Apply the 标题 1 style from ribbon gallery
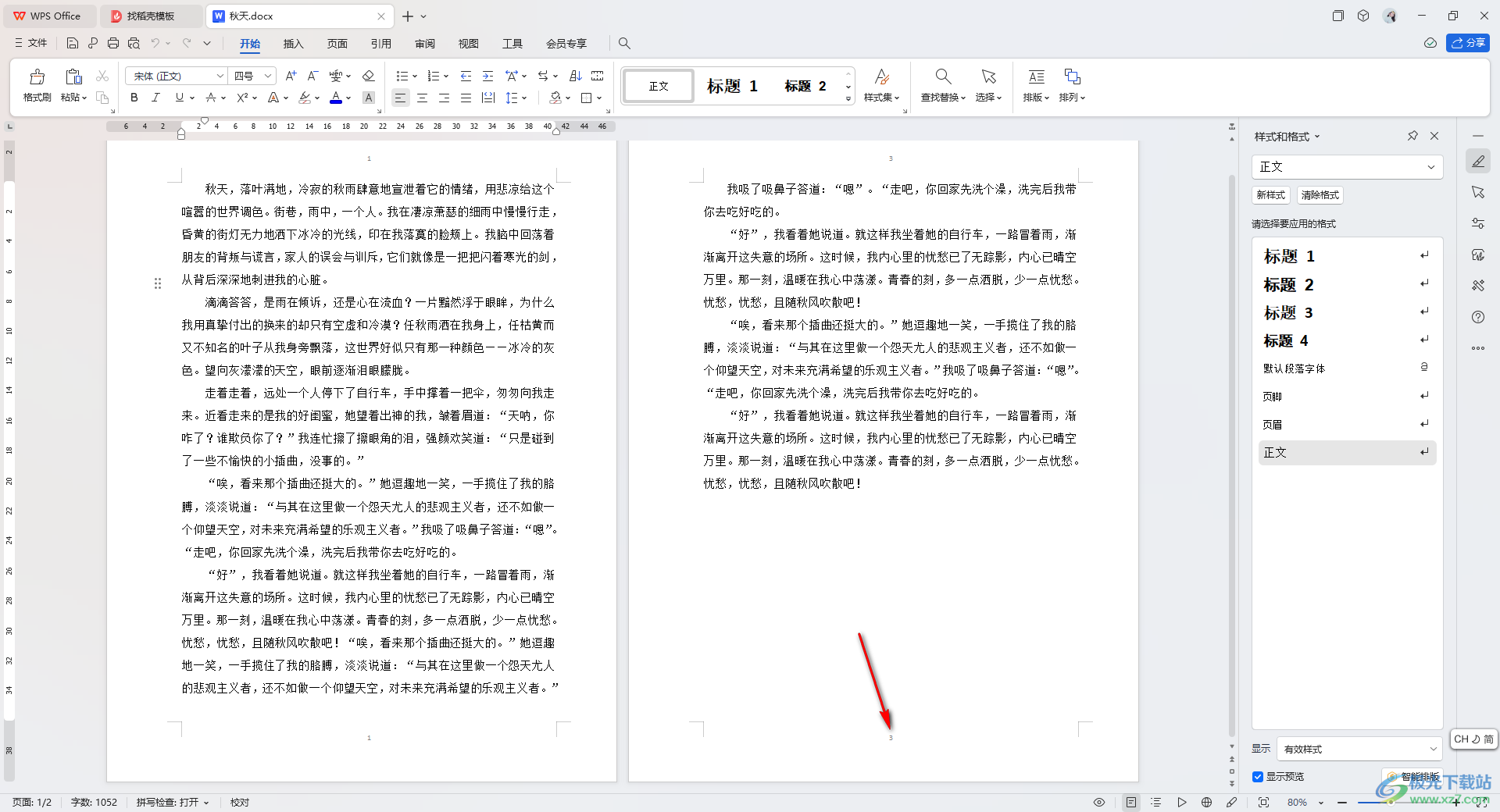1500x812 pixels. pyautogui.click(x=732, y=86)
